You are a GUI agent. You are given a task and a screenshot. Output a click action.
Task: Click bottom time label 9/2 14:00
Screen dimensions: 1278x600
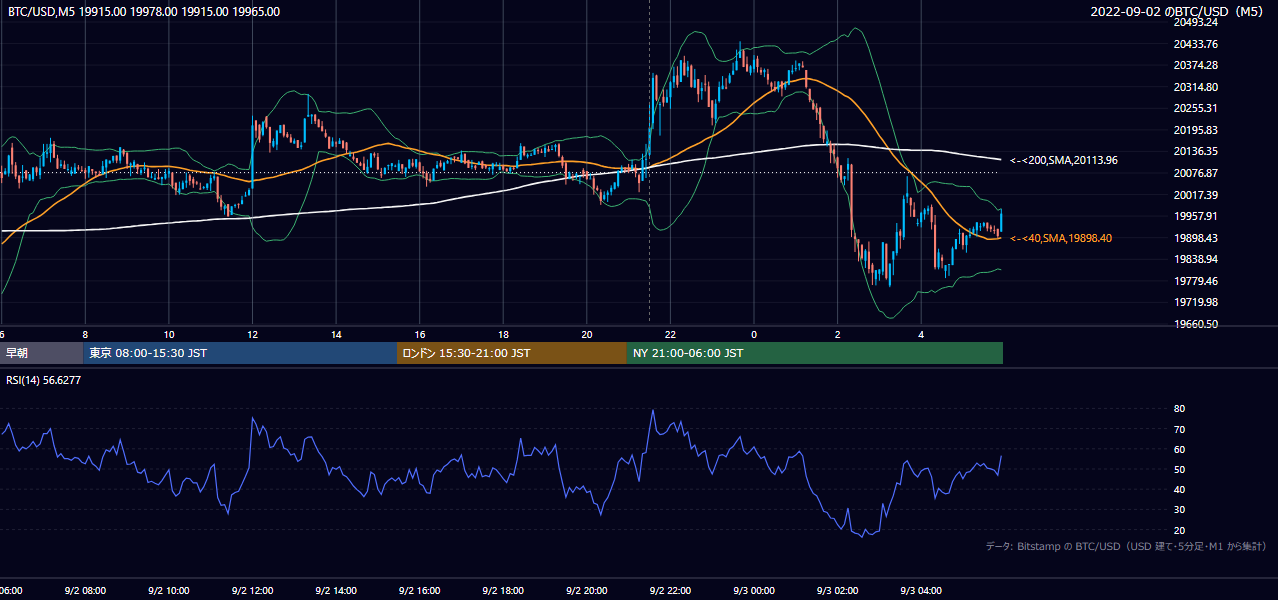click(x=336, y=591)
